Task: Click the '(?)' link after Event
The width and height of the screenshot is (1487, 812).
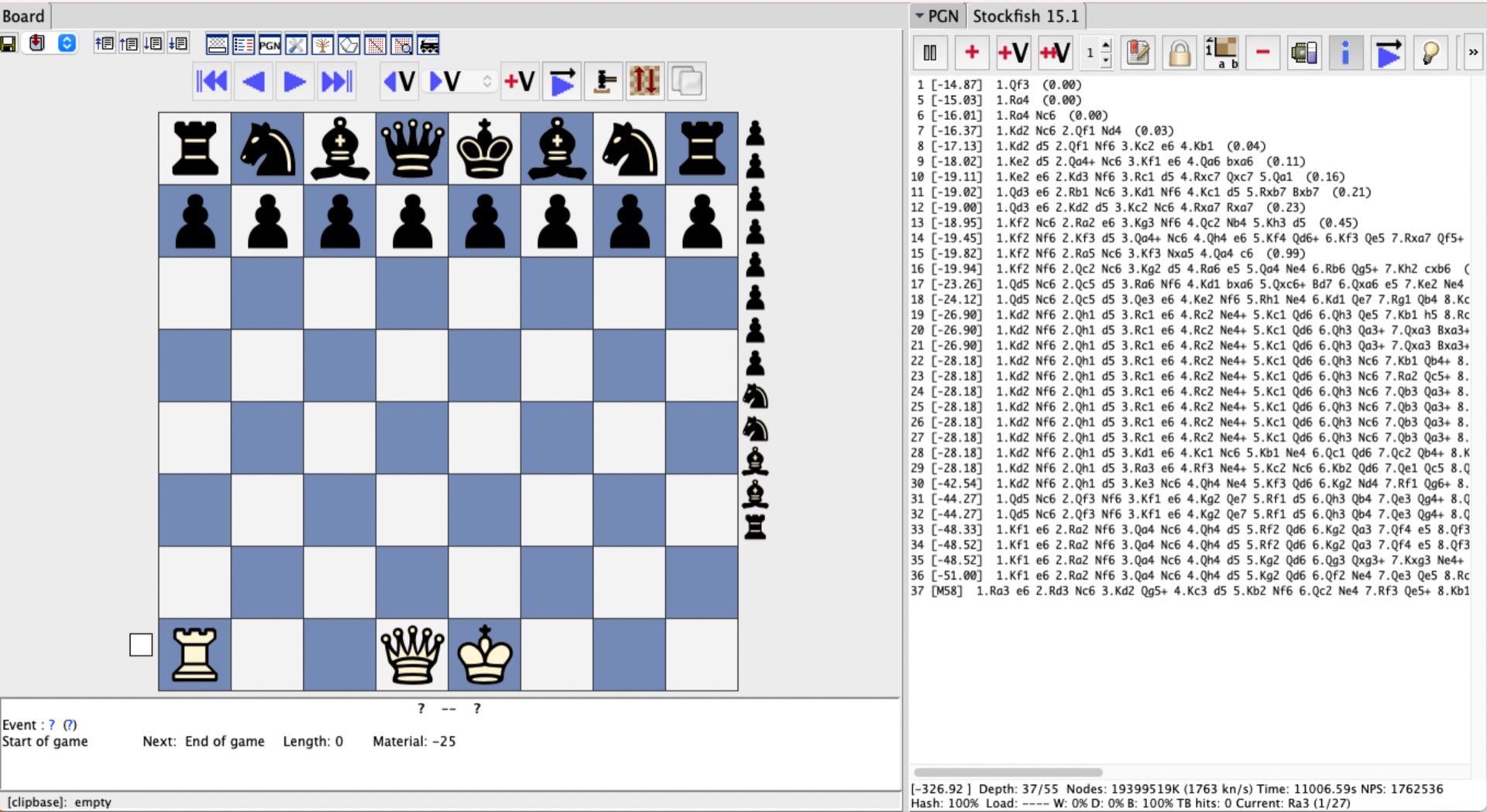Action: coord(70,725)
